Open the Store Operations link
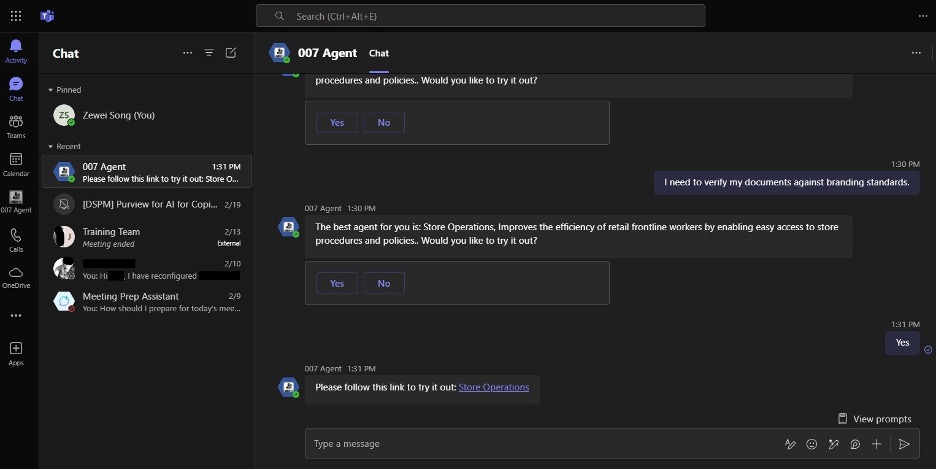 coord(494,387)
